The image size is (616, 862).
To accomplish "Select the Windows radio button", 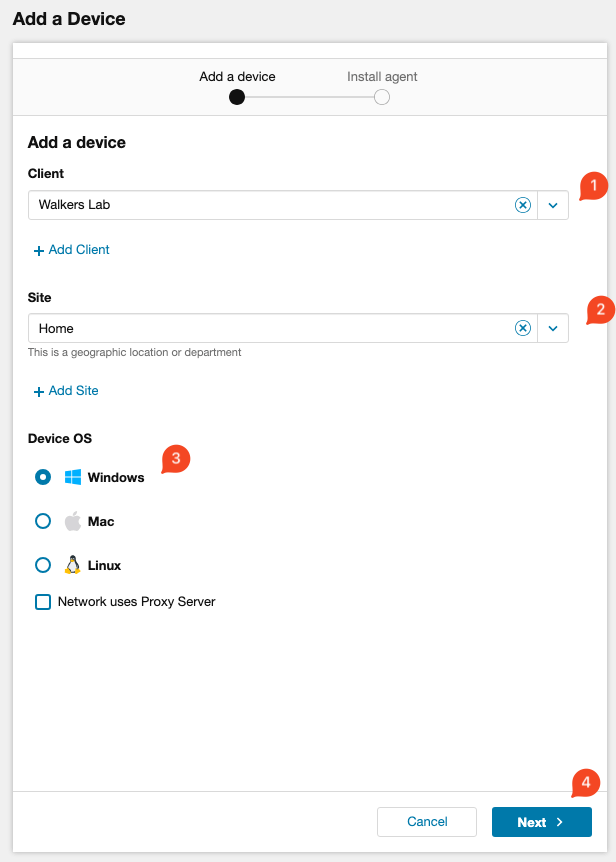I will (x=43, y=477).
